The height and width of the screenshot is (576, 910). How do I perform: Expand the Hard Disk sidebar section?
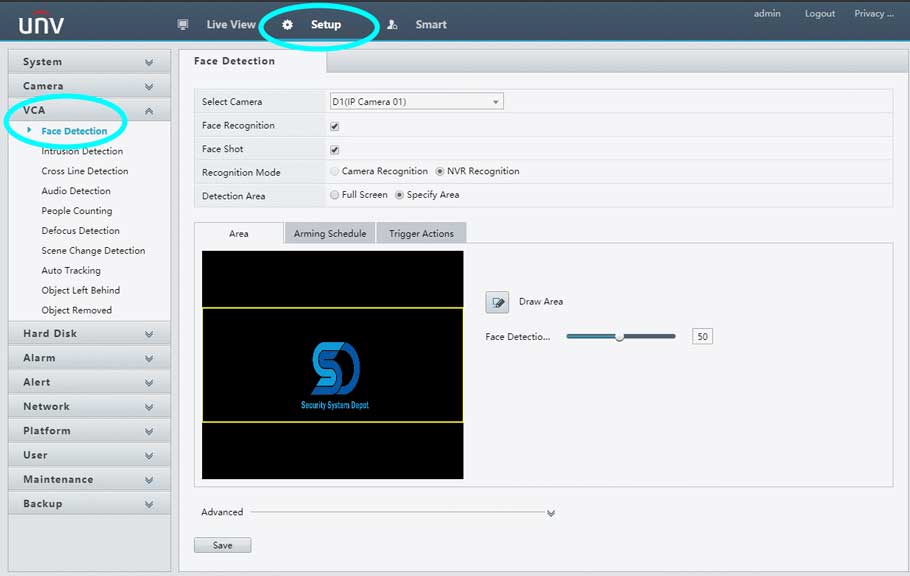tap(148, 334)
